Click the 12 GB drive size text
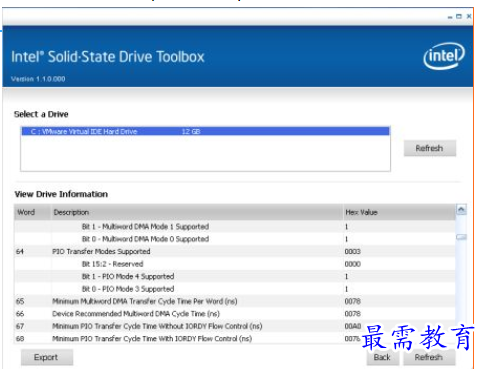Image resolution: width=483 pixels, height=369 pixels. pyautogui.click(x=191, y=131)
